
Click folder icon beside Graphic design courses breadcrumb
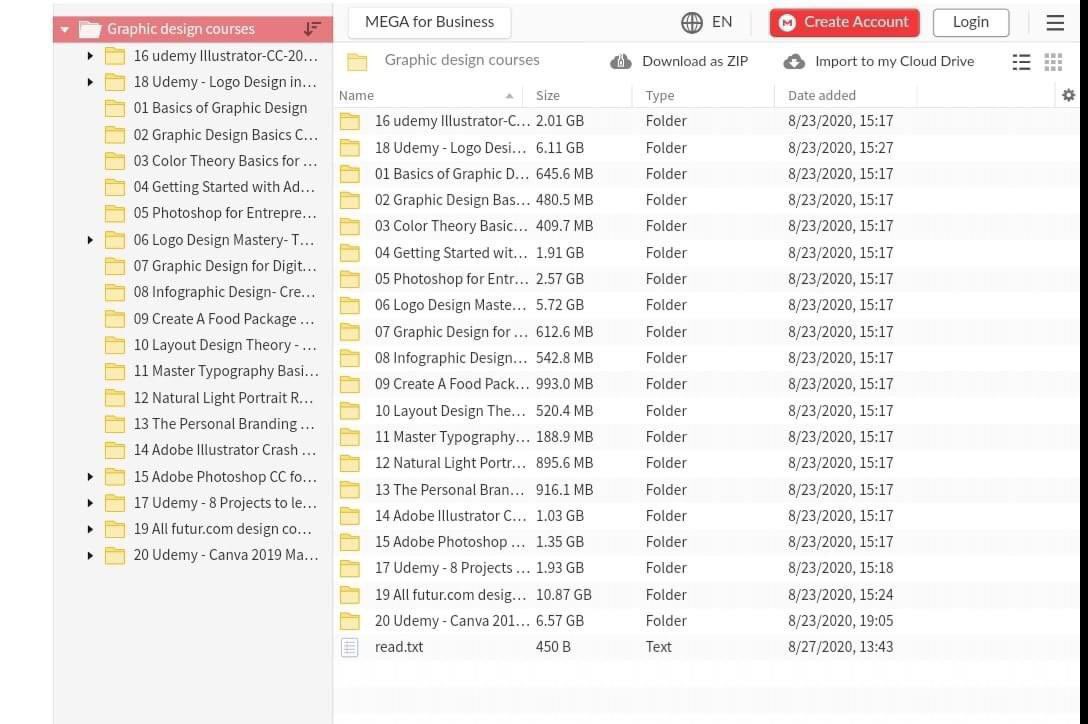357,62
